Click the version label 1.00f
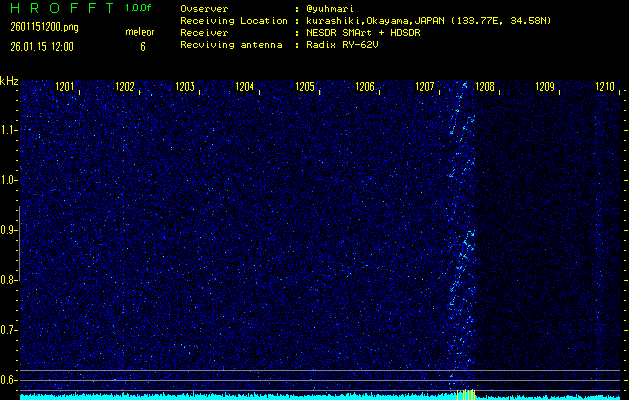629x400 pixels. pyautogui.click(x=139, y=8)
